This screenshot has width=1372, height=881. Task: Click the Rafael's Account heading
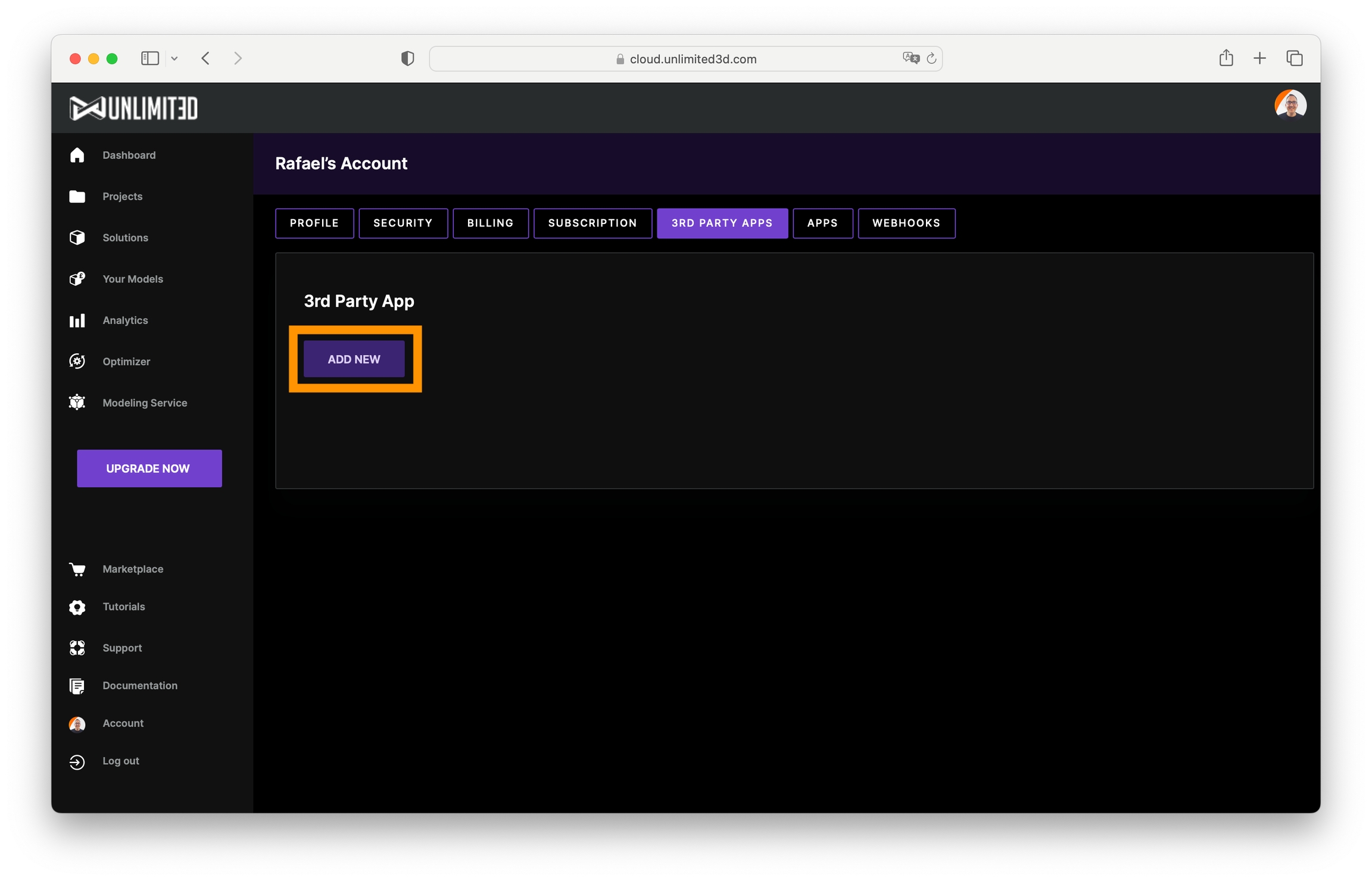[341, 164]
